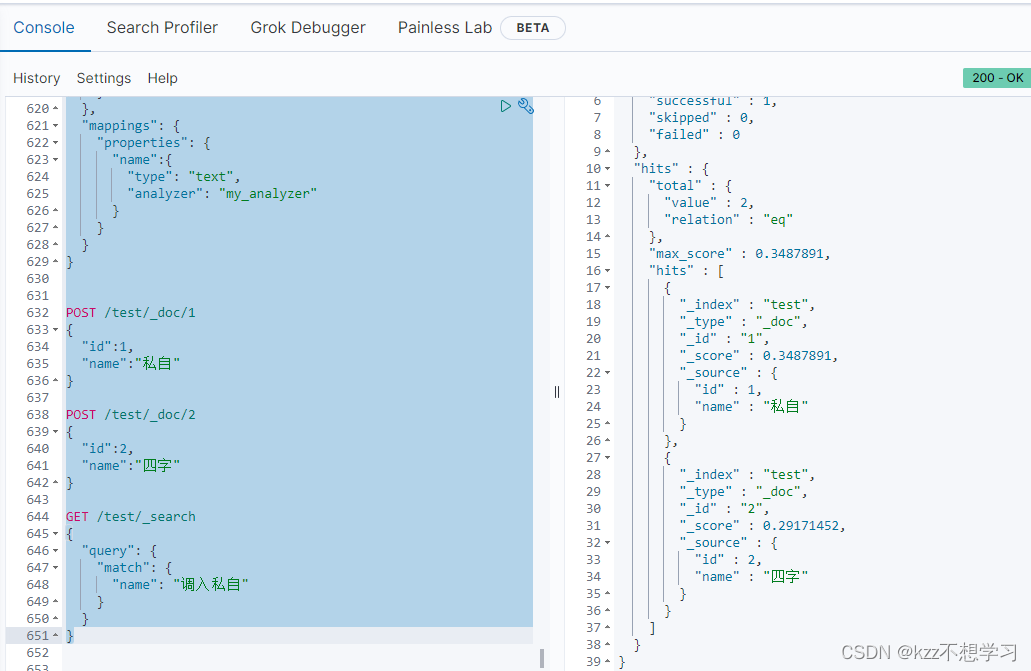Image resolution: width=1031 pixels, height=671 pixels.
Task: Click the query value "调入私自"
Action: click(x=211, y=584)
